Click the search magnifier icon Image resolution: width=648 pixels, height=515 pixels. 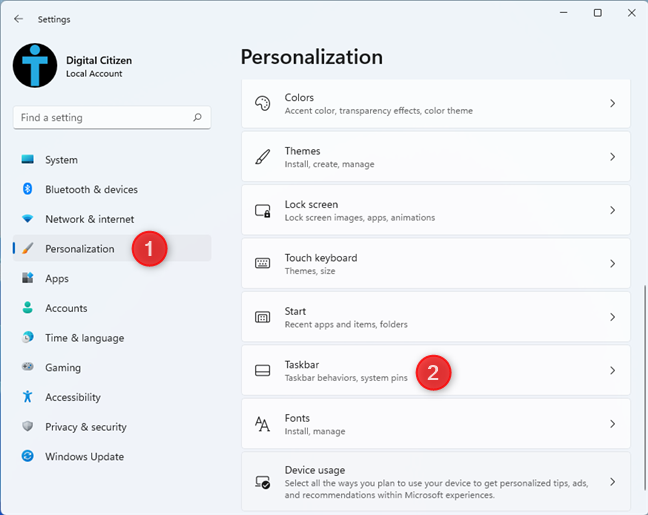click(198, 117)
